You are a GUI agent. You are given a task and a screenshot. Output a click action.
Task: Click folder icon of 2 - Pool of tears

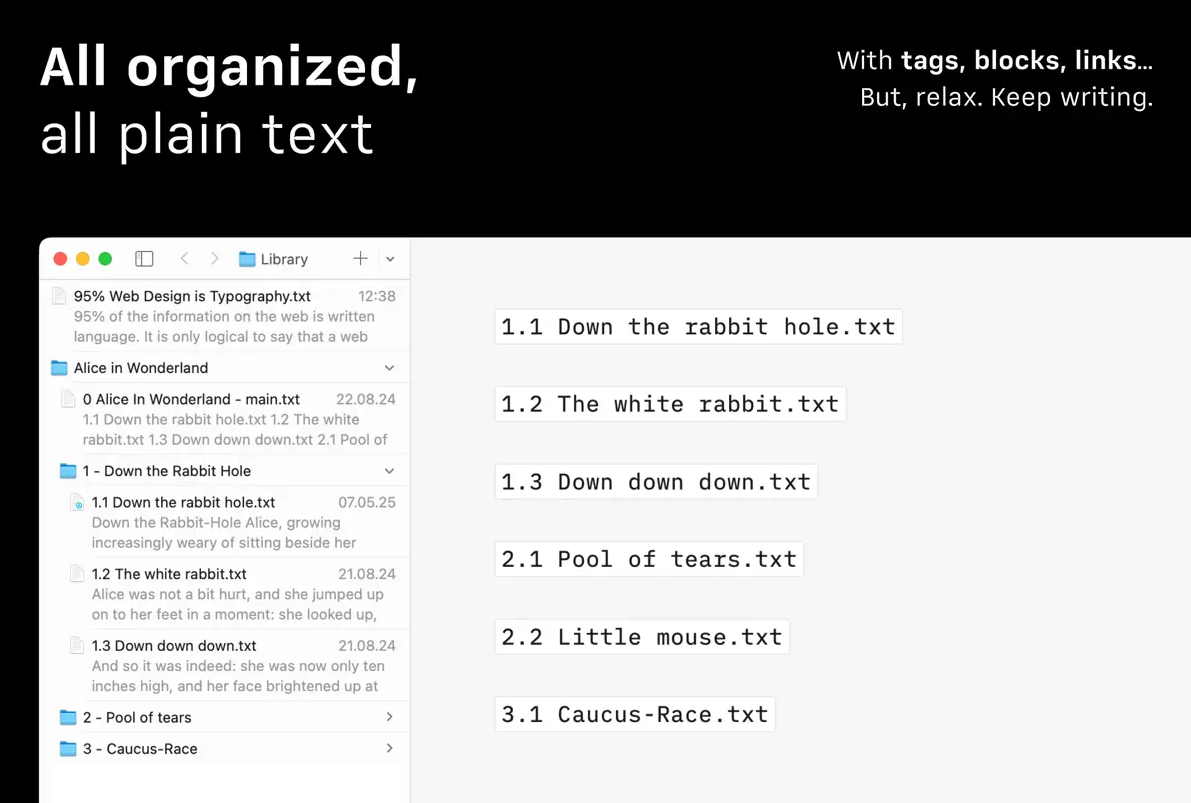pyautogui.click(x=68, y=717)
